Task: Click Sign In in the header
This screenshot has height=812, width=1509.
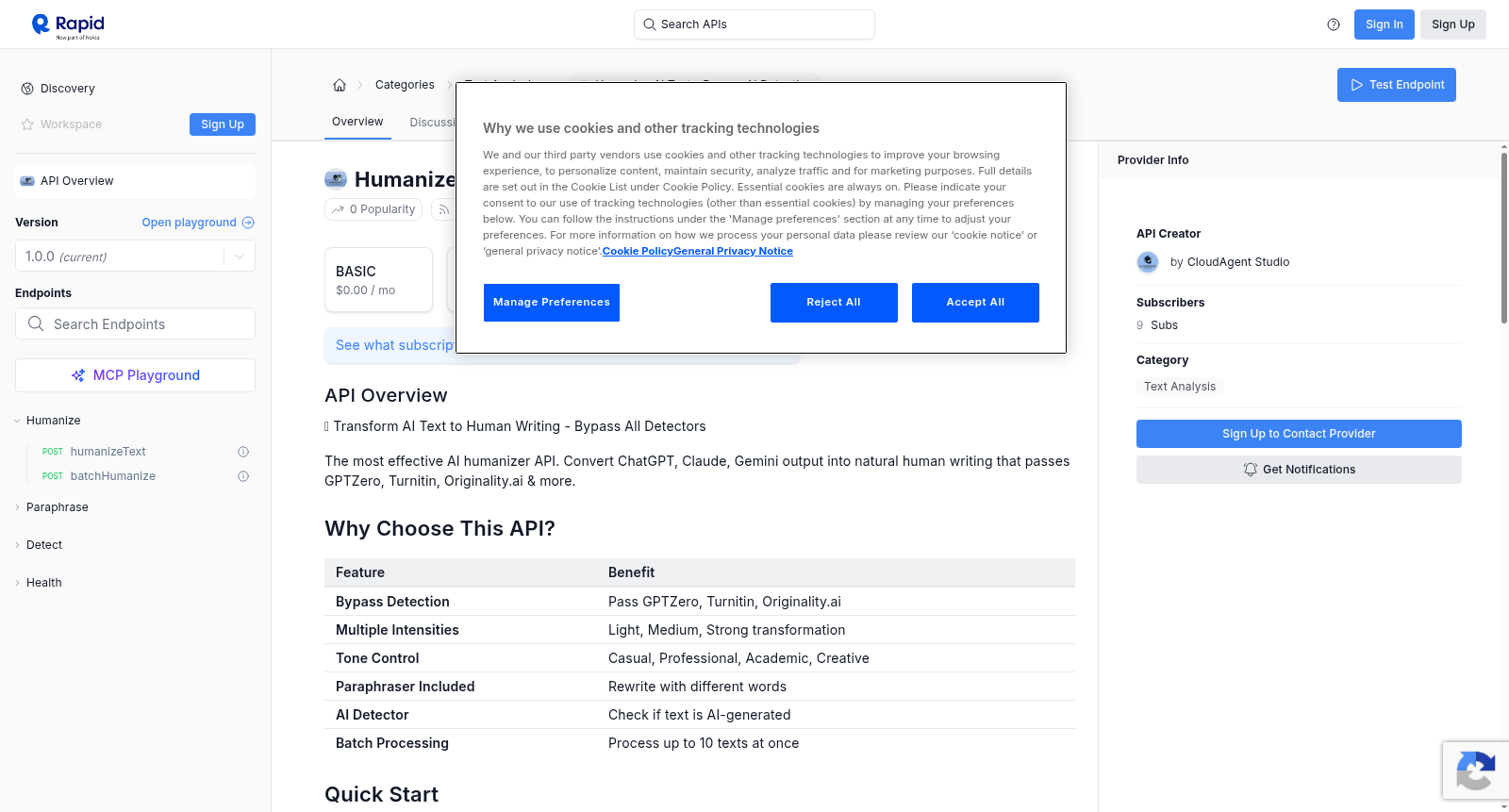Action: tap(1385, 25)
